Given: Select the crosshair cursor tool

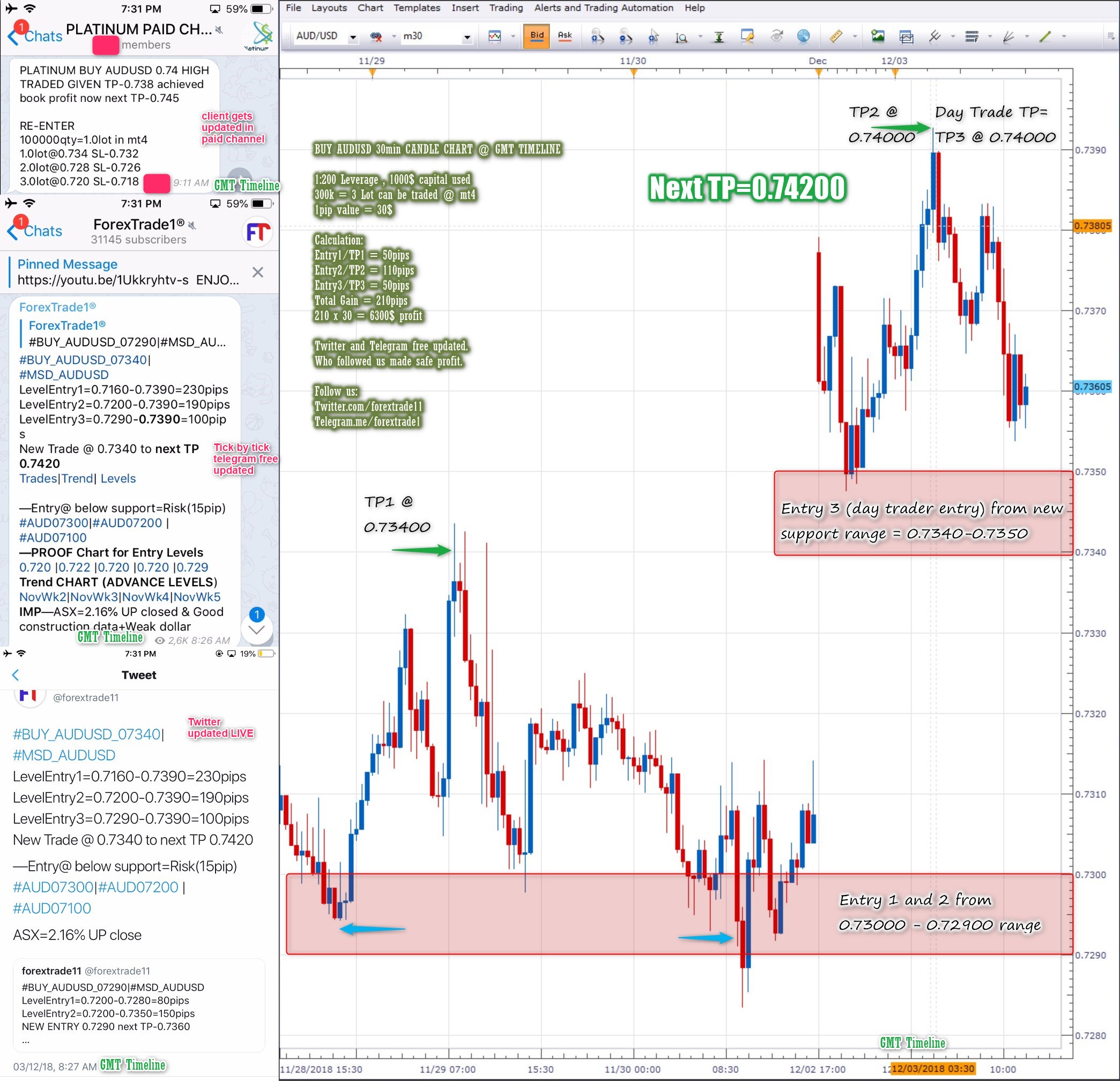Looking at the screenshot, I should [x=654, y=36].
